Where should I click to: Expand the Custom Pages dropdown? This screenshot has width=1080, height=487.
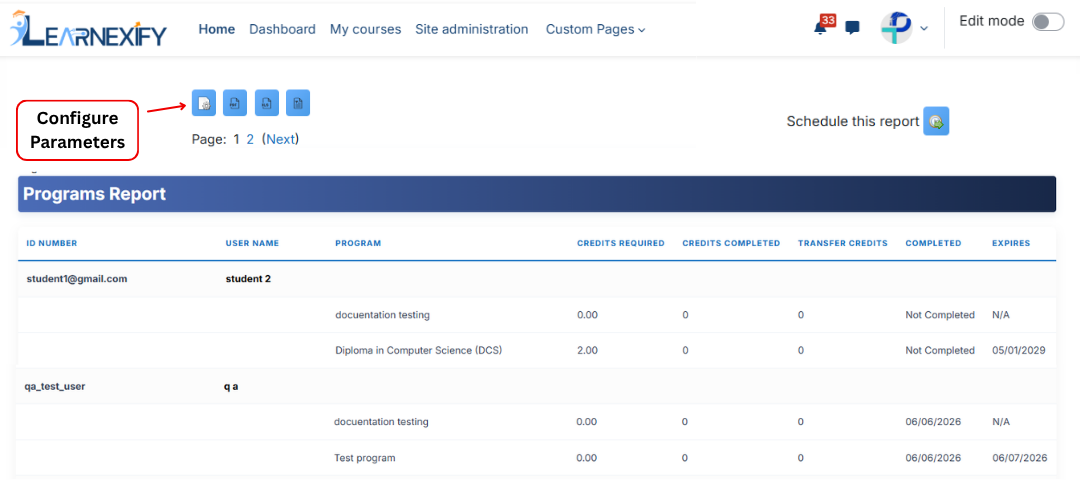(595, 30)
